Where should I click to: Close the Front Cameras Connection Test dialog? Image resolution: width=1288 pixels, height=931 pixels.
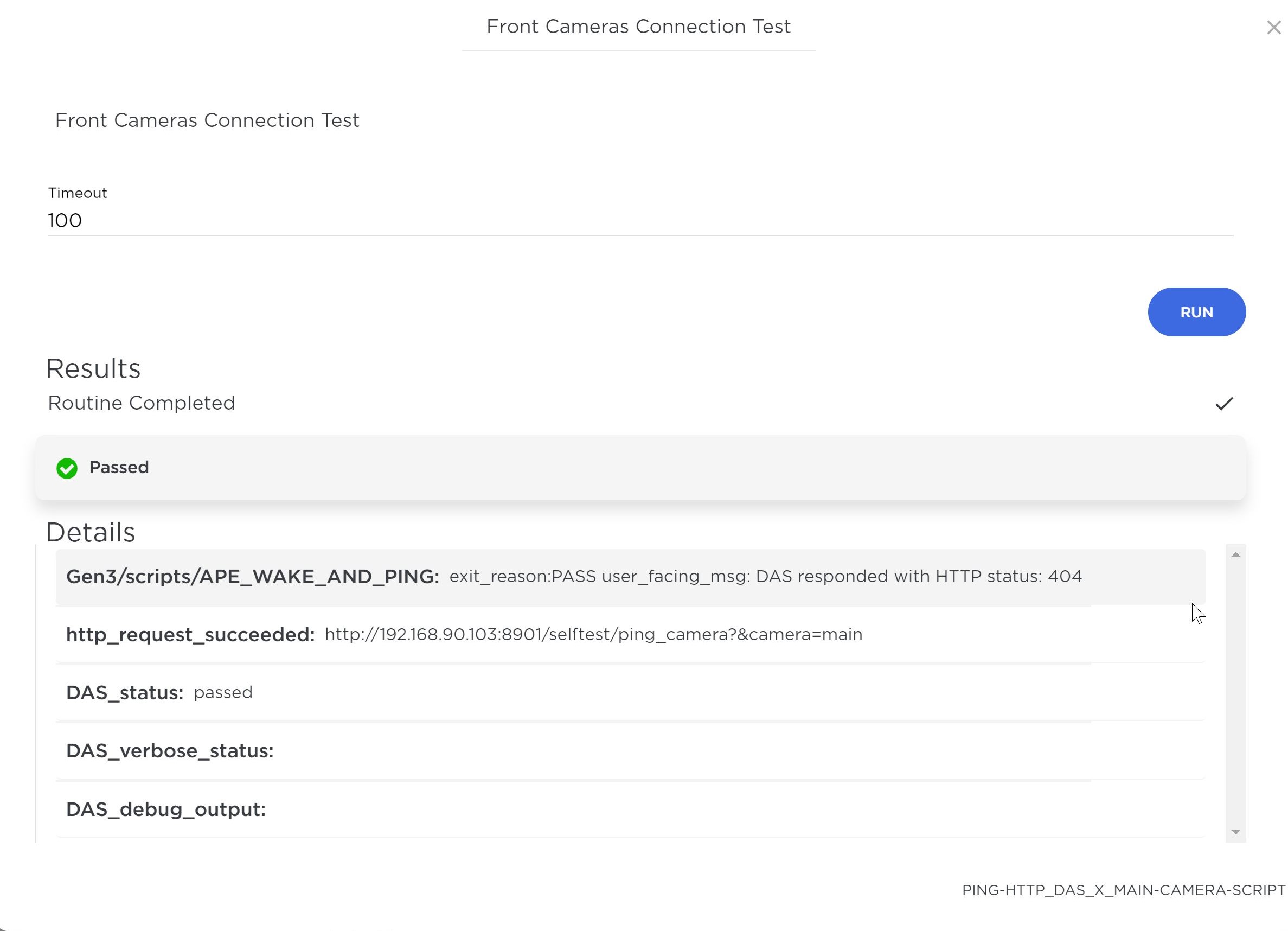(x=1273, y=28)
